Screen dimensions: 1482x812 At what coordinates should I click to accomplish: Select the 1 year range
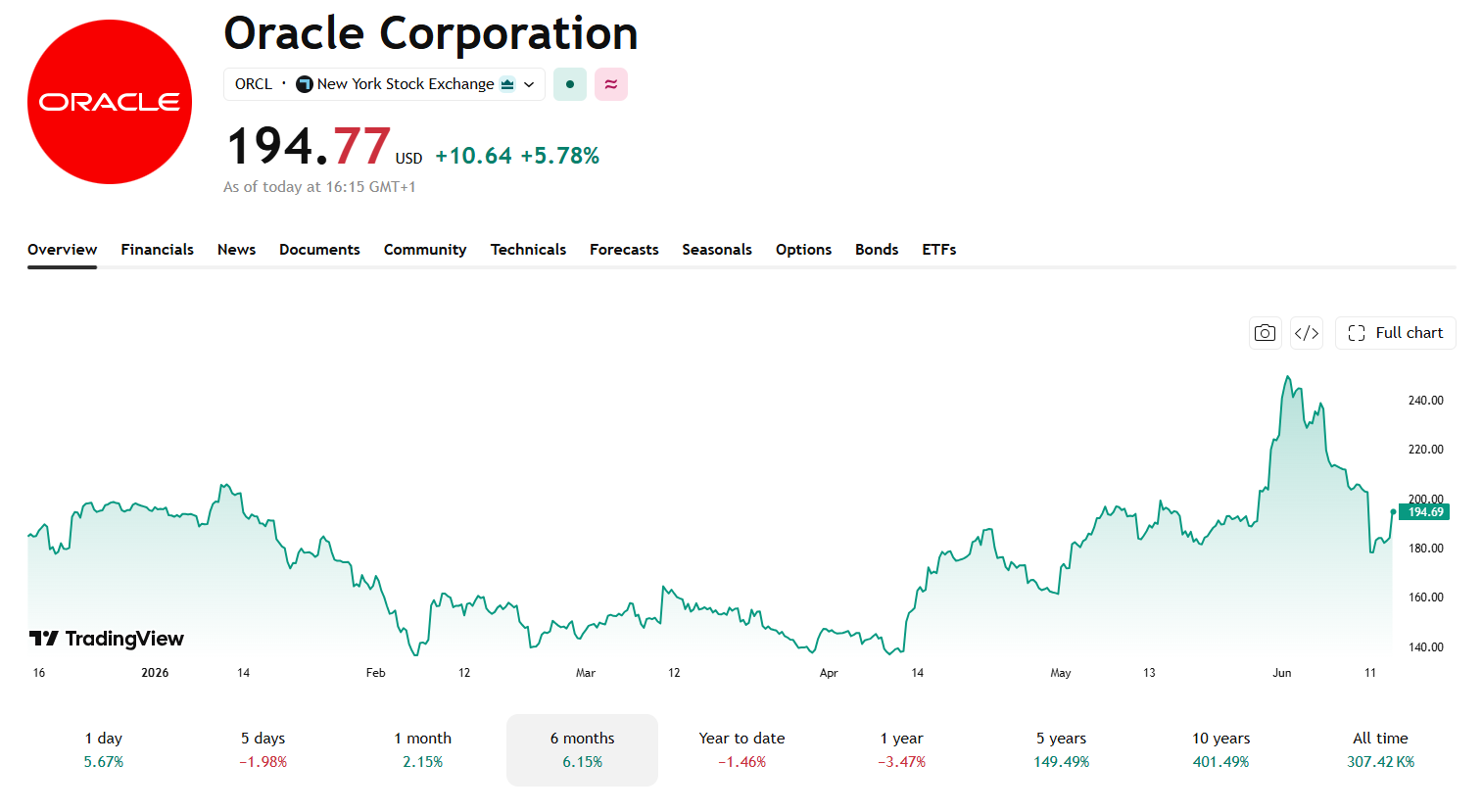(x=902, y=749)
